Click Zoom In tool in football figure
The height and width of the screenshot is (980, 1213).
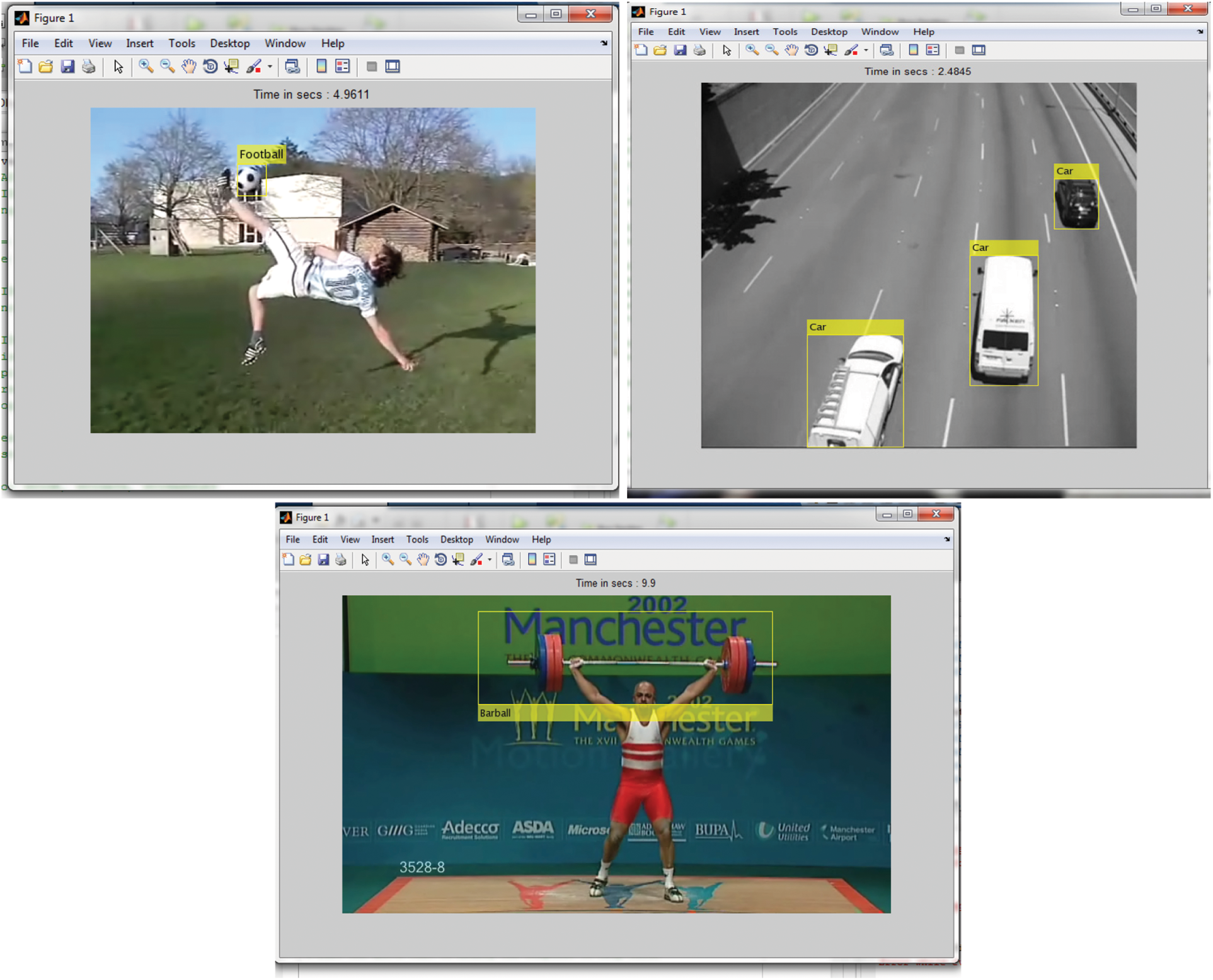pos(146,67)
